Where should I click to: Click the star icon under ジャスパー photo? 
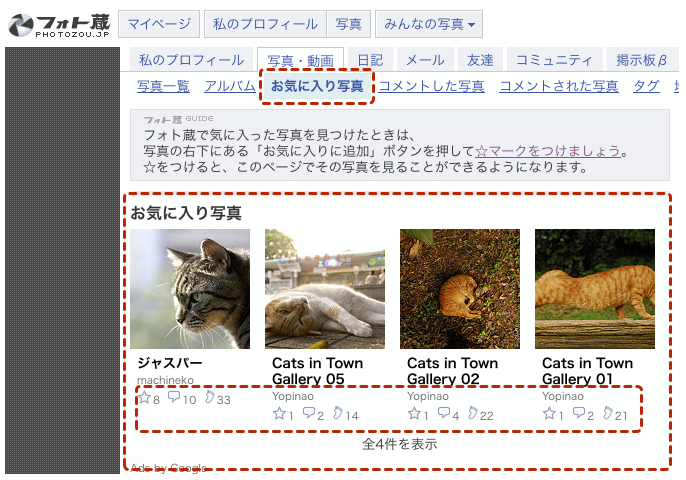pyautogui.click(x=143, y=398)
